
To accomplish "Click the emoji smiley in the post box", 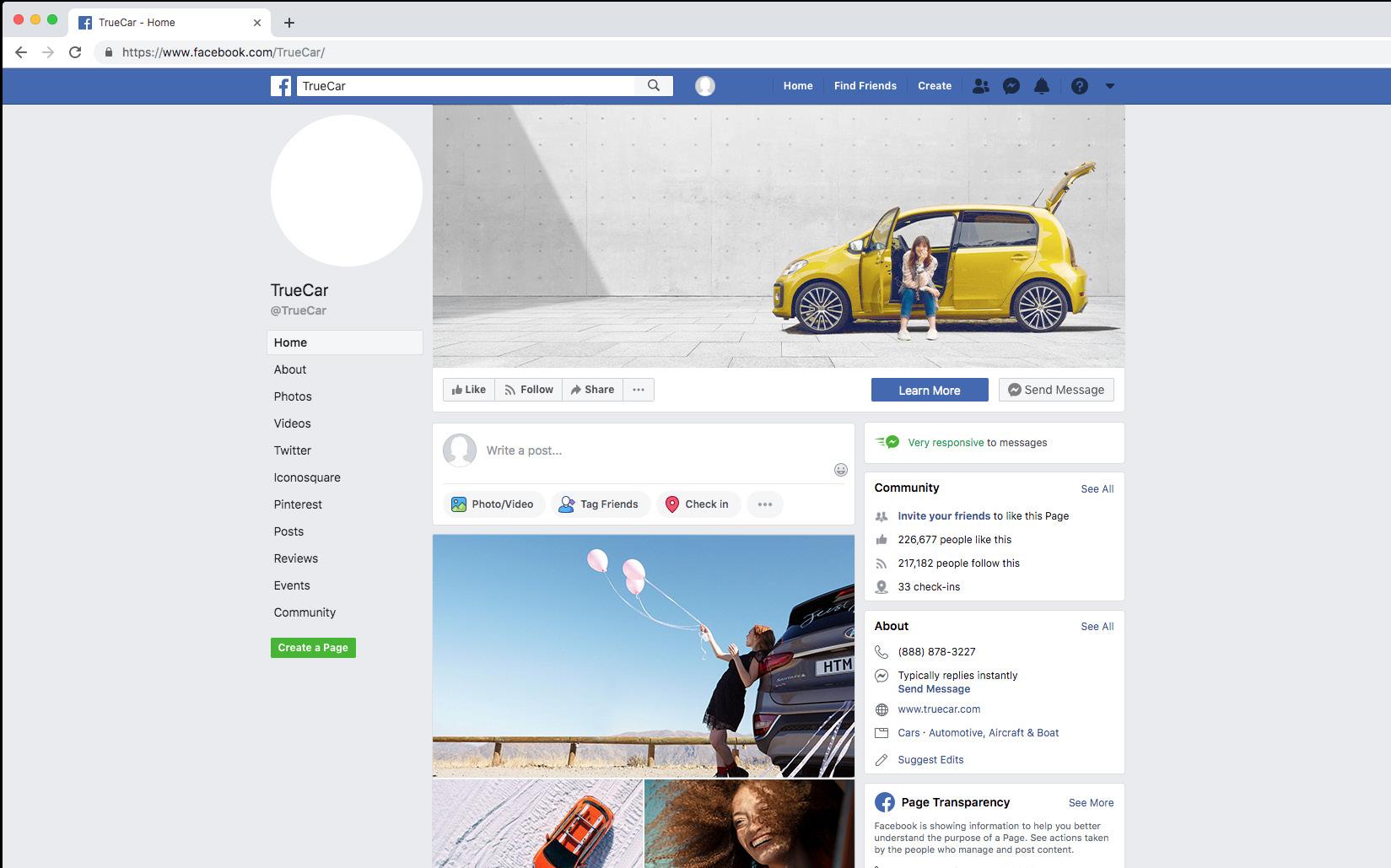I will click(x=841, y=470).
